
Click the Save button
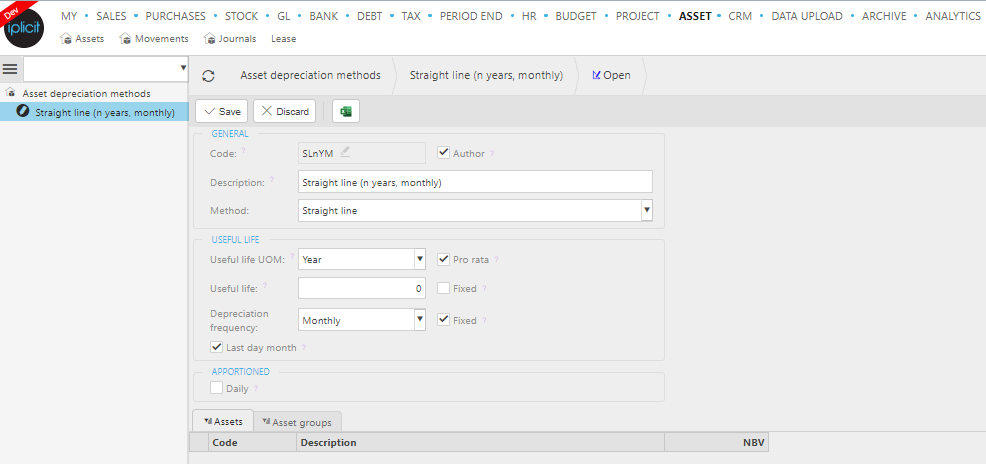click(x=221, y=111)
